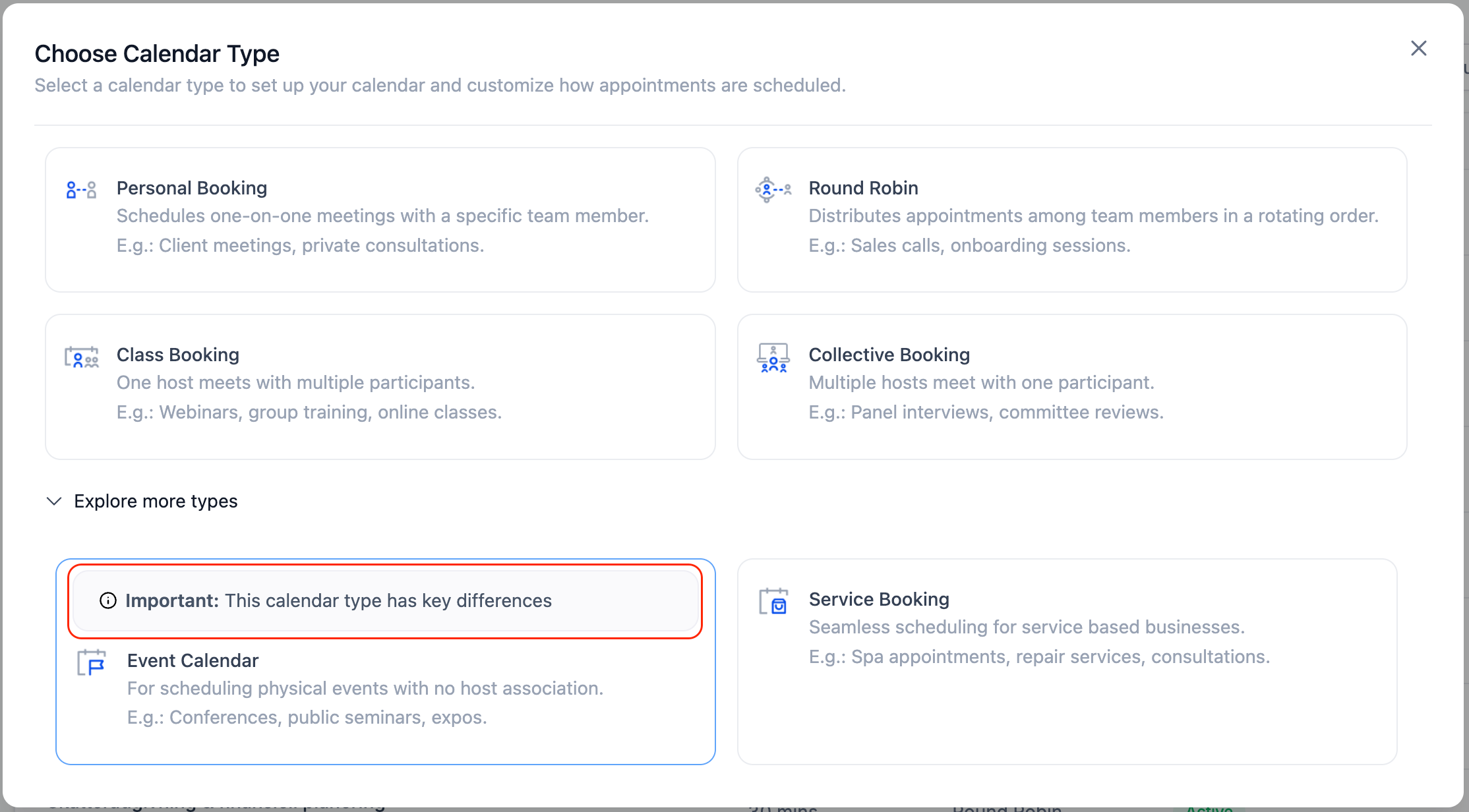Screen dimensions: 1469x812
Task: Select the Service Booking heading
Action: 879,599
